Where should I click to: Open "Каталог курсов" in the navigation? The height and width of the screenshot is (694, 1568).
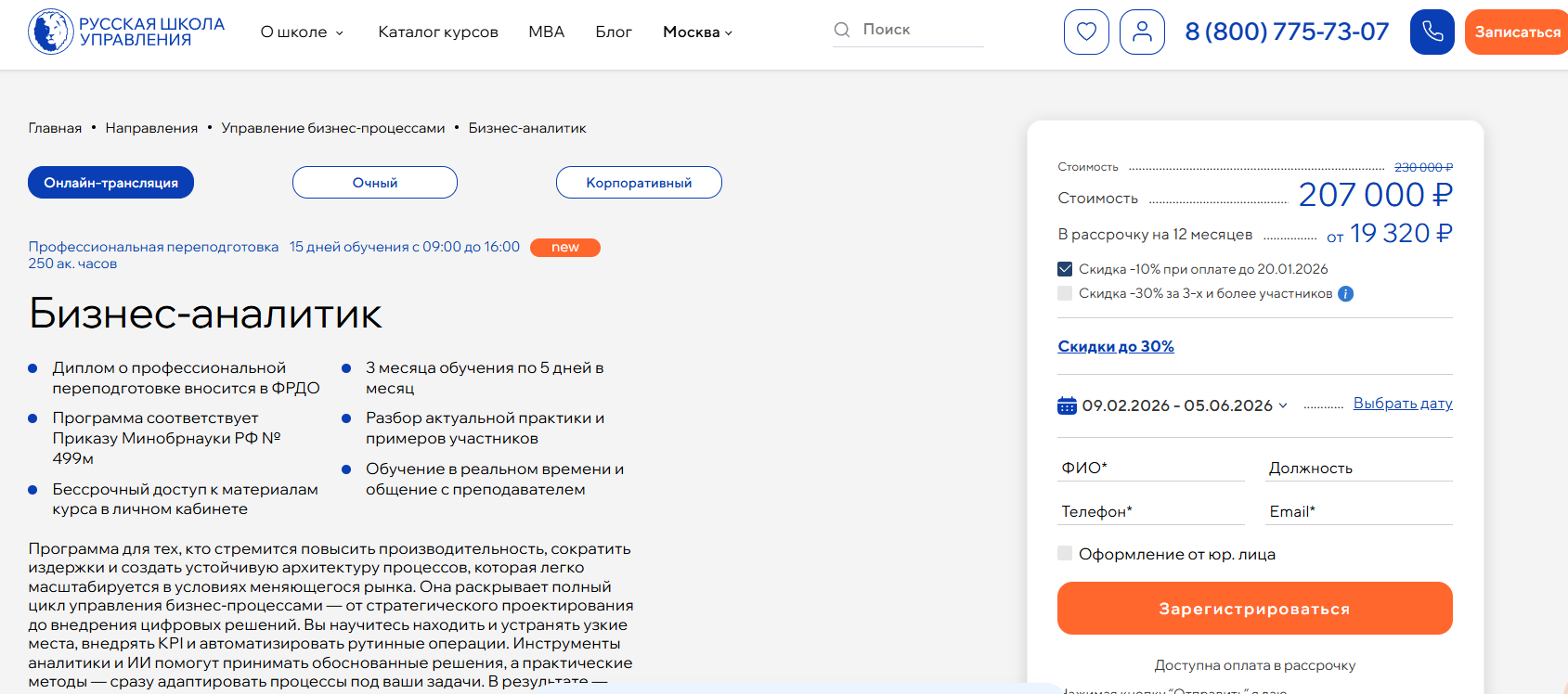point(438,32)
